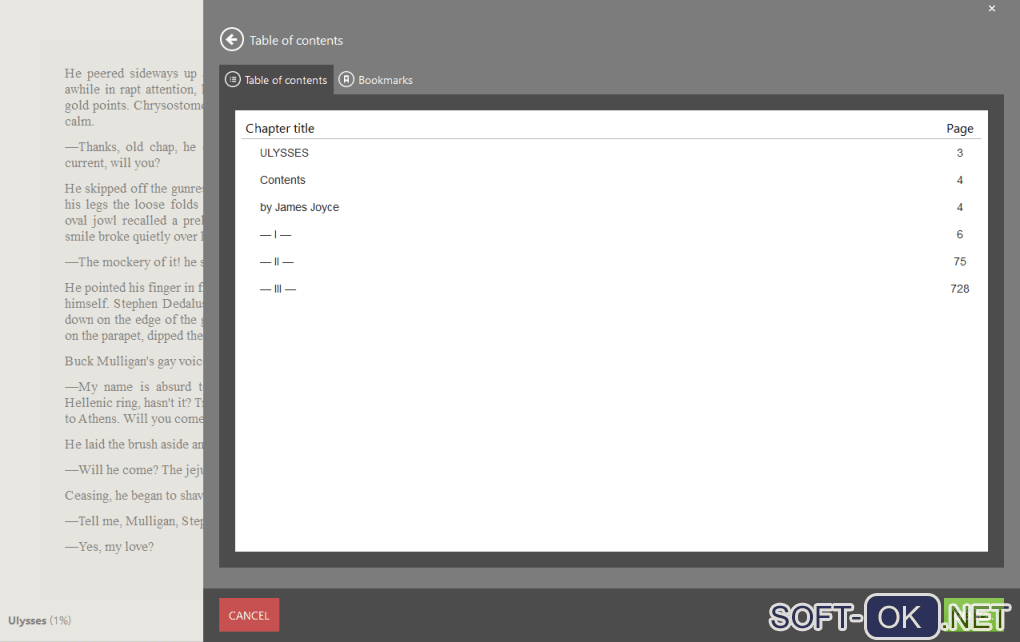1020x642 pixels.
Task: Click the list icon on Table of contents tab
Action: [232, 79]
